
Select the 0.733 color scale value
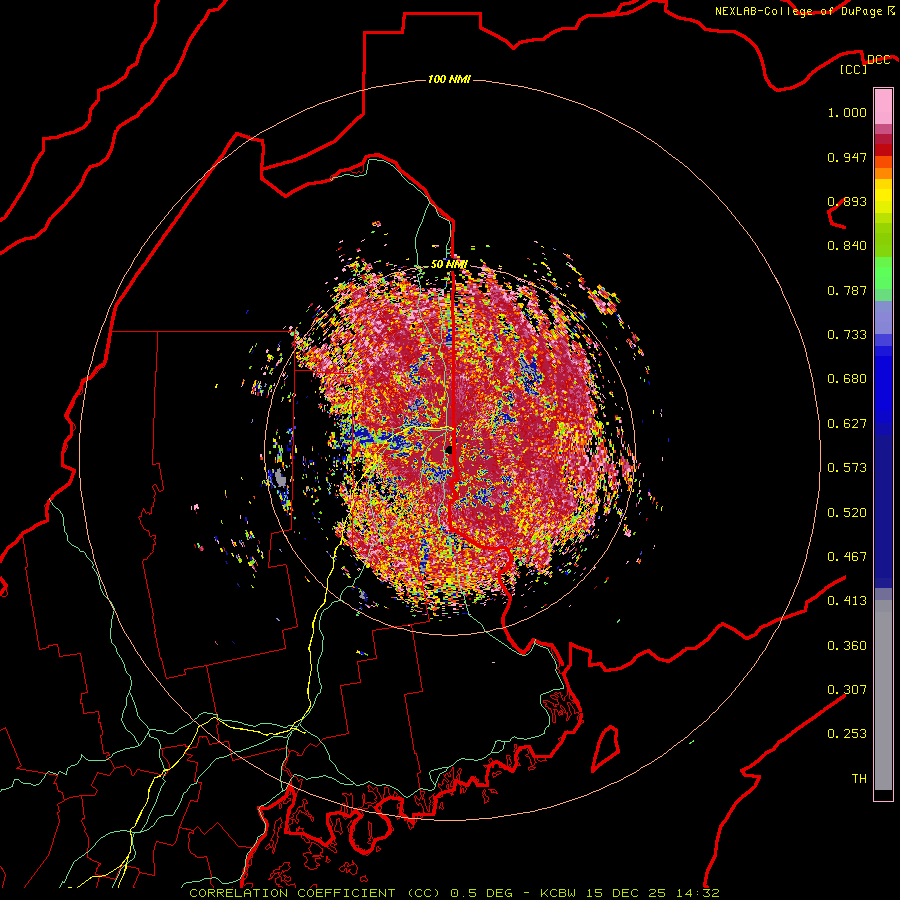click(x=847, y=335)
